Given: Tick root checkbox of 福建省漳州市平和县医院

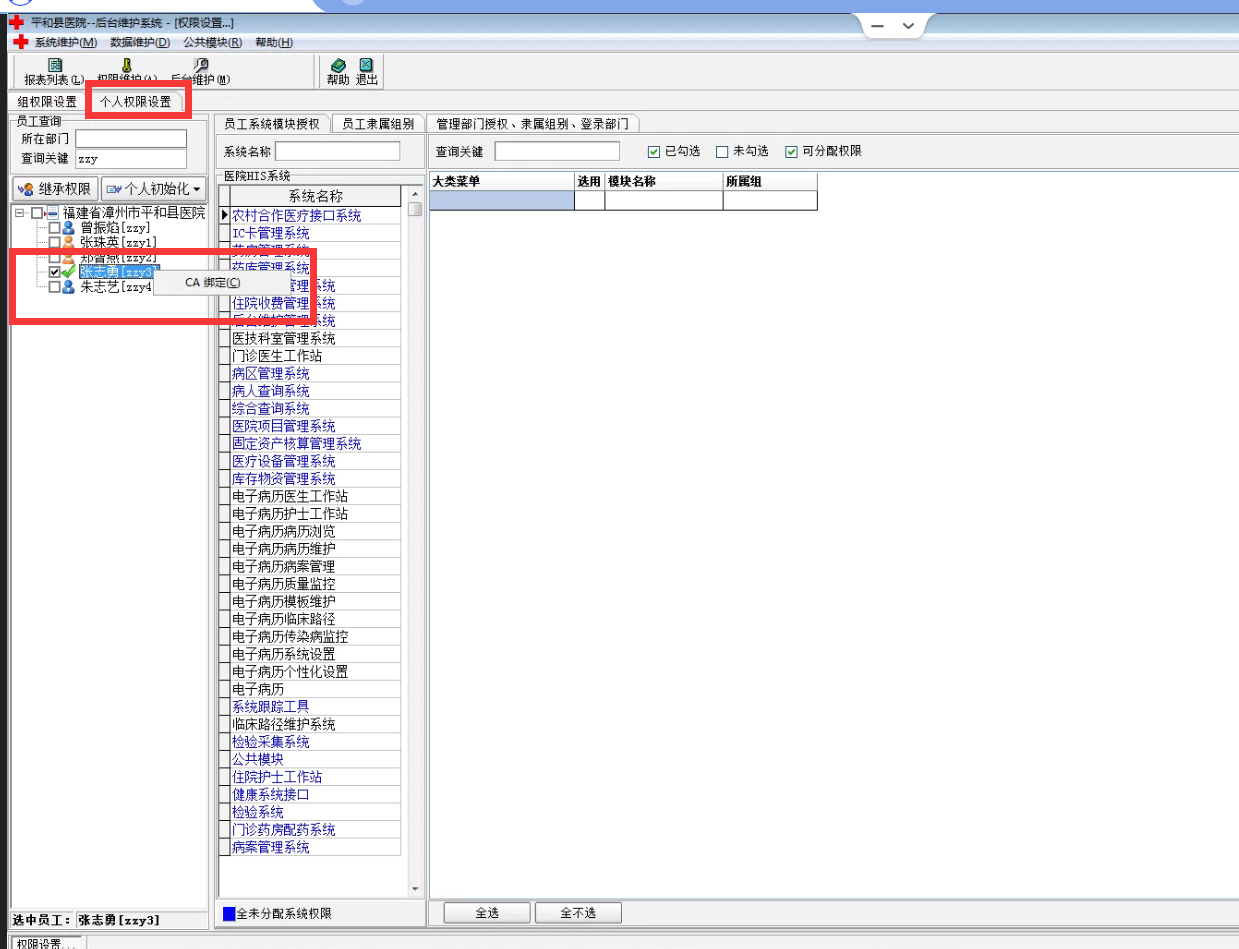Looking at the screenshot, I should [37, 213].
